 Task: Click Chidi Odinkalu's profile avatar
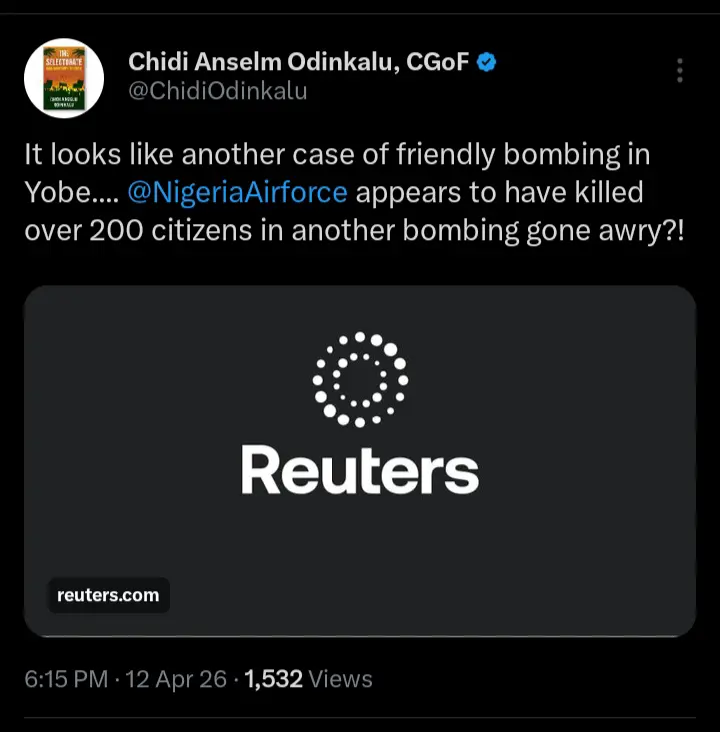[64, 78]
